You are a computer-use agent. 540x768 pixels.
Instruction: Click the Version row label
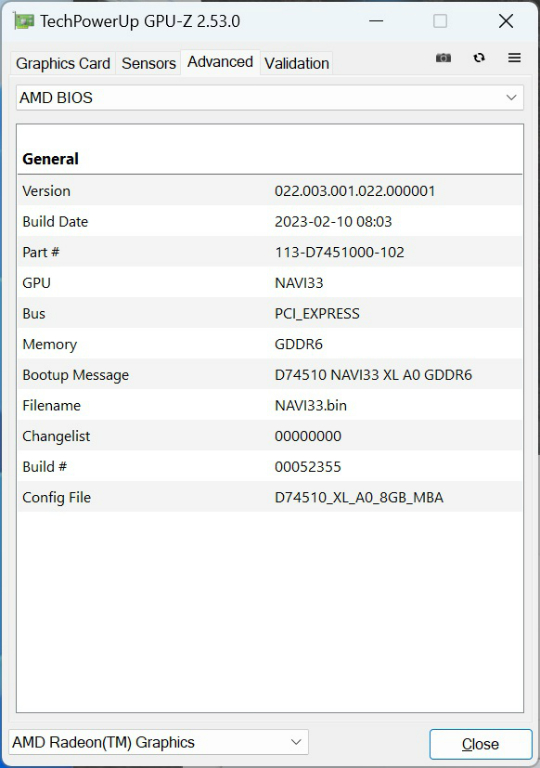47,191
